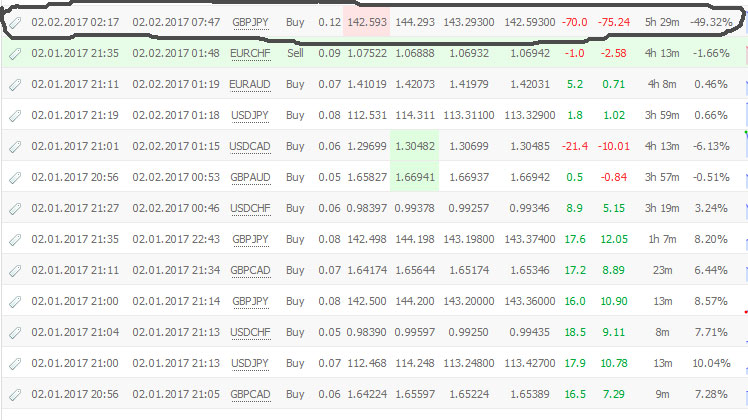Click the 5.15 profit value
Viewport: 748px width, 420px height.
pyautogui.click(x=613, y=208)
